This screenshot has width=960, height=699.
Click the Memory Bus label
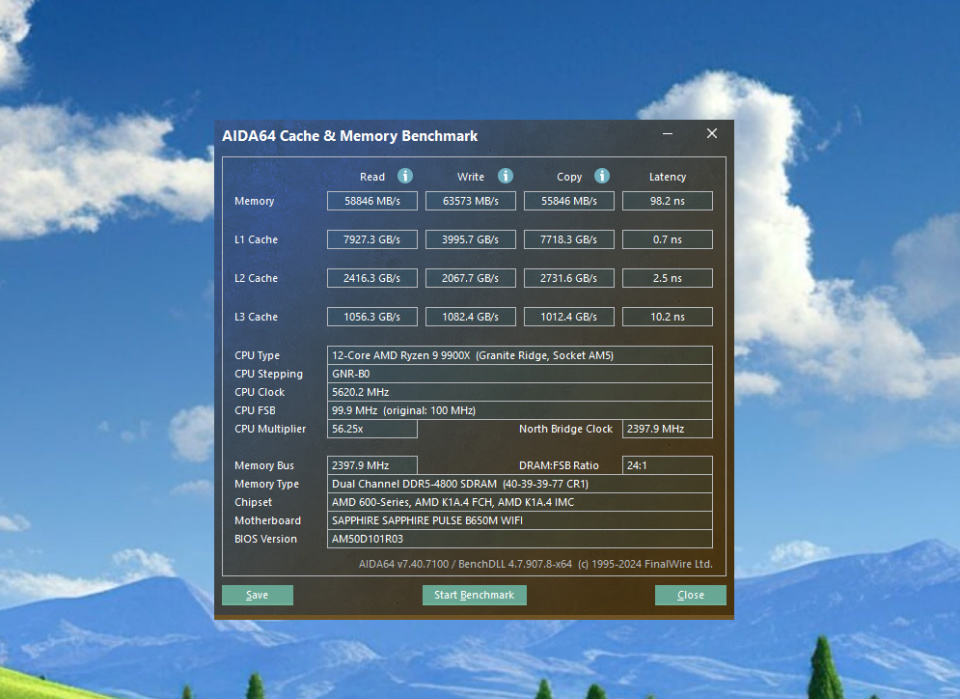coord(264,465)
